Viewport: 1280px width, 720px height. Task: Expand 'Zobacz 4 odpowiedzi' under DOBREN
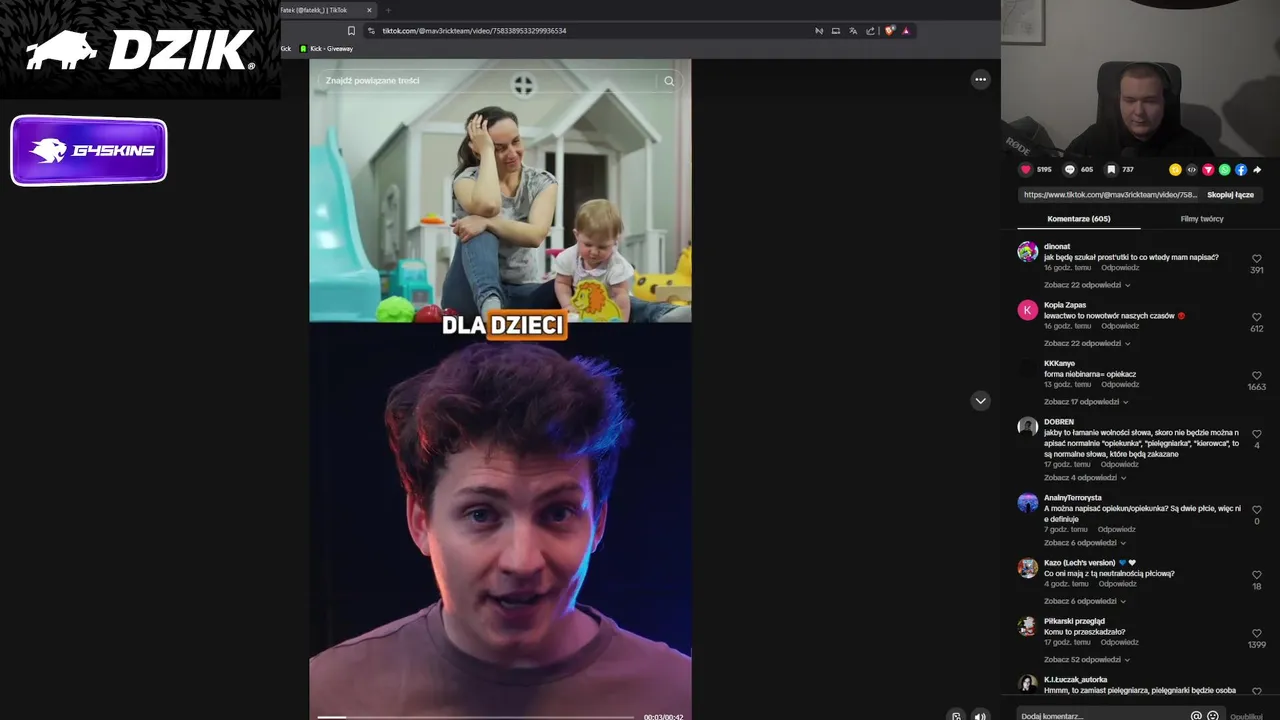[x=1086, y=478]
